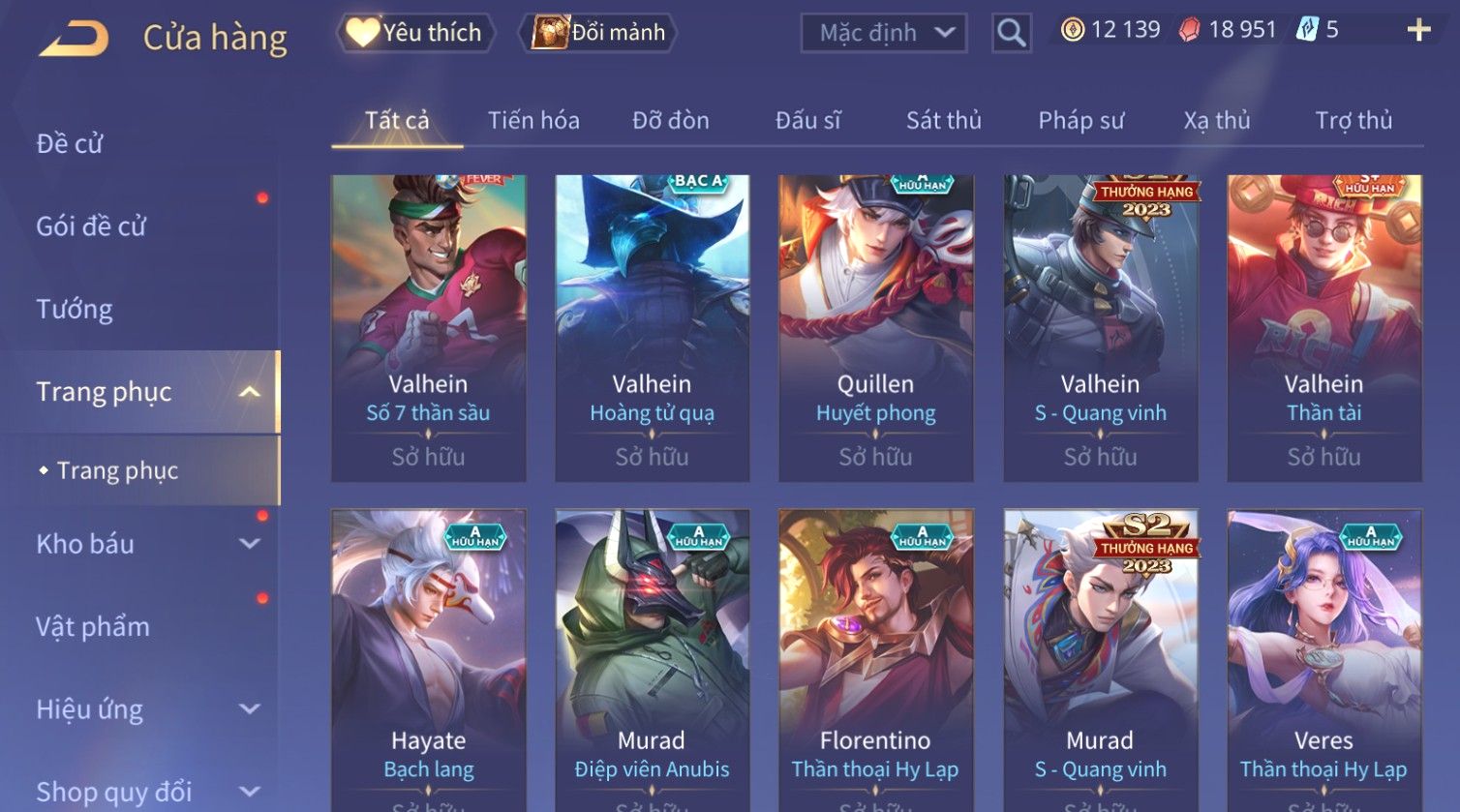1460x812 pixels.
Task: Expand the Kho báu sidebar section
Action: (x=249, y=544)
